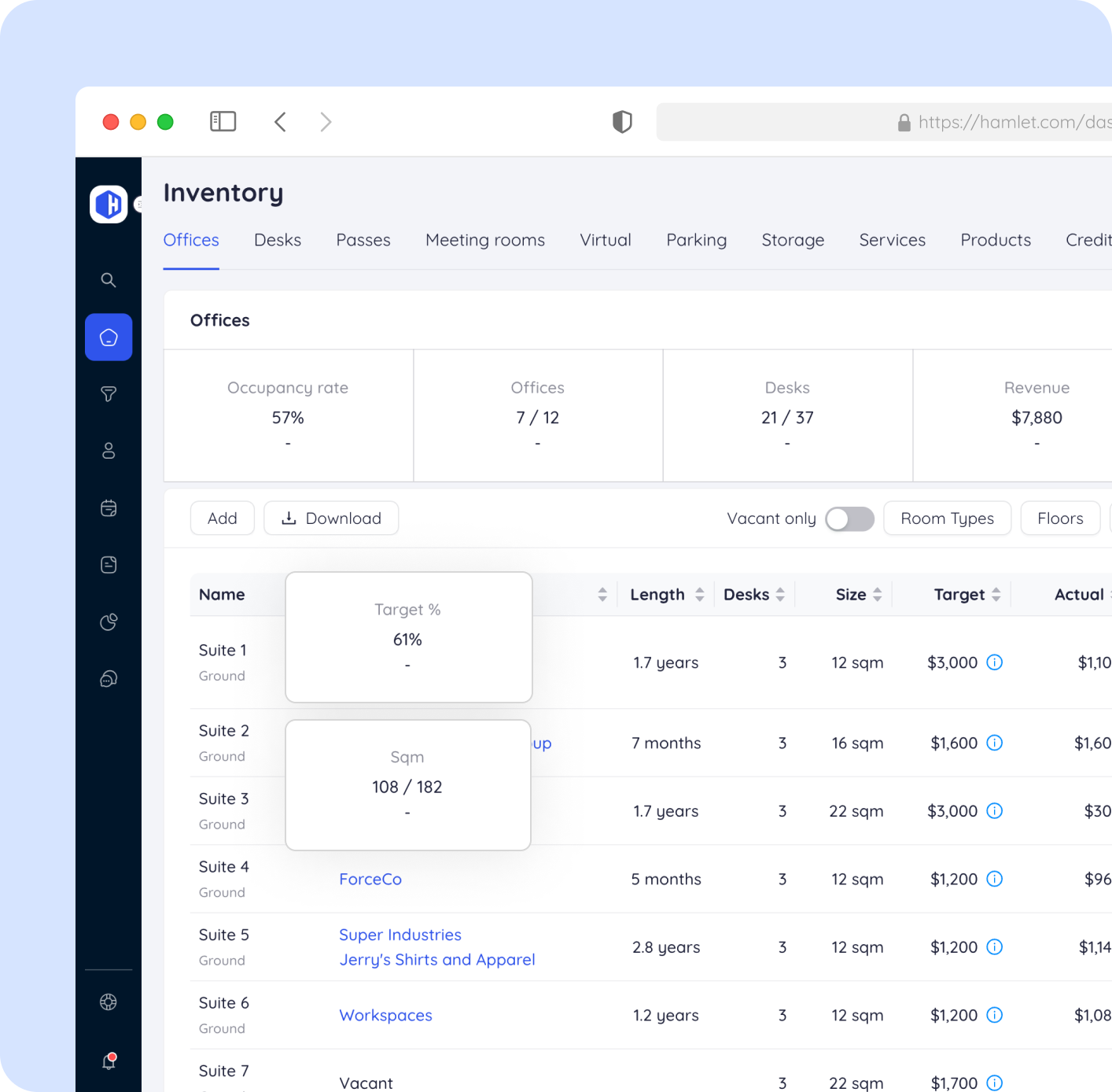Click the 2.8 years length cell
This screenshot has height=1092, width=1112.
click(x=666, y=946)
